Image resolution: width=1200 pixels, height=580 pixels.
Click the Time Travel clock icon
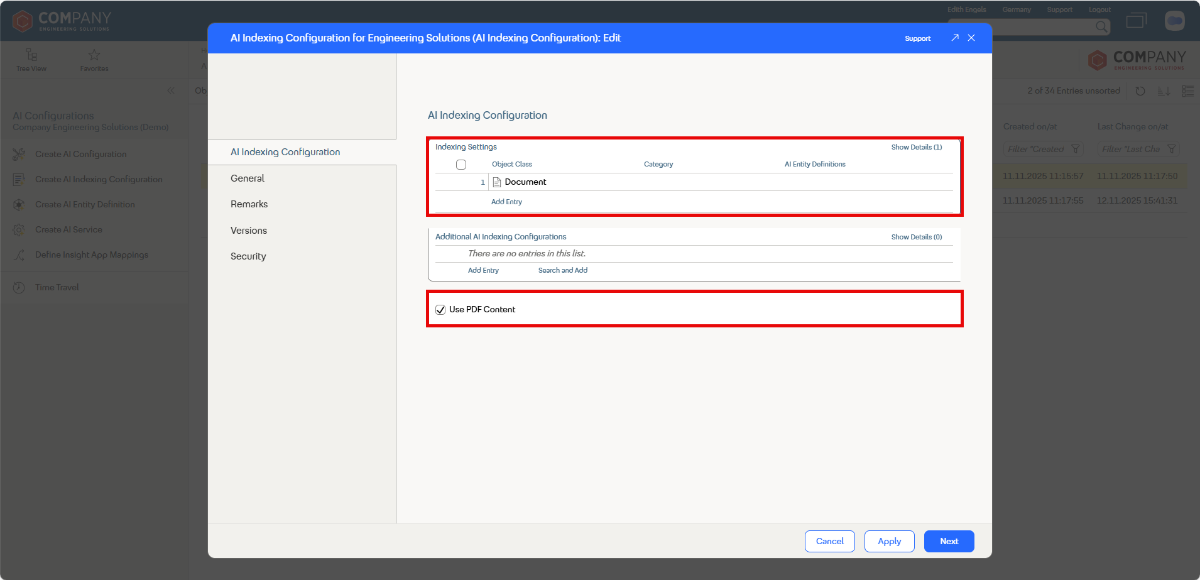(19, 287)
